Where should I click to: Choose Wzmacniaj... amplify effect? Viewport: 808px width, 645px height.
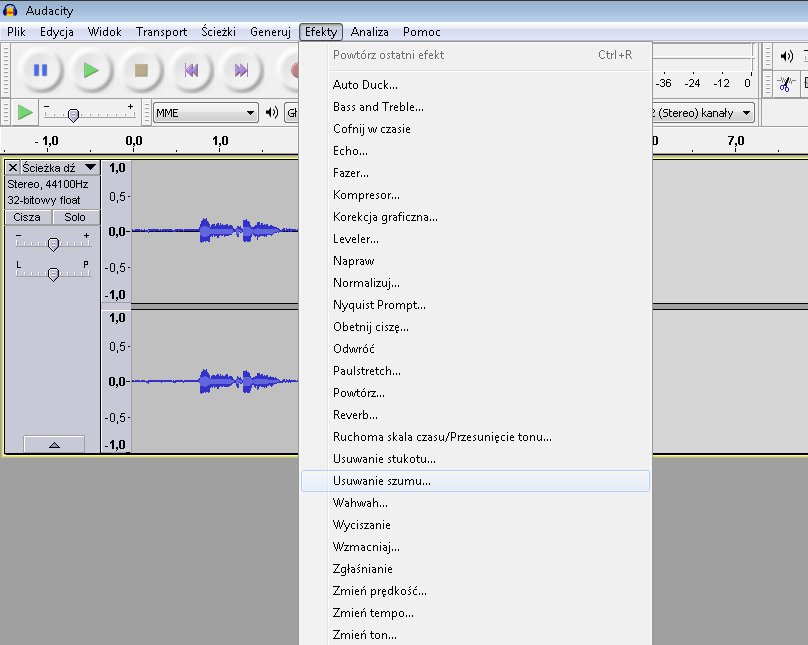[x=475, y=547]
